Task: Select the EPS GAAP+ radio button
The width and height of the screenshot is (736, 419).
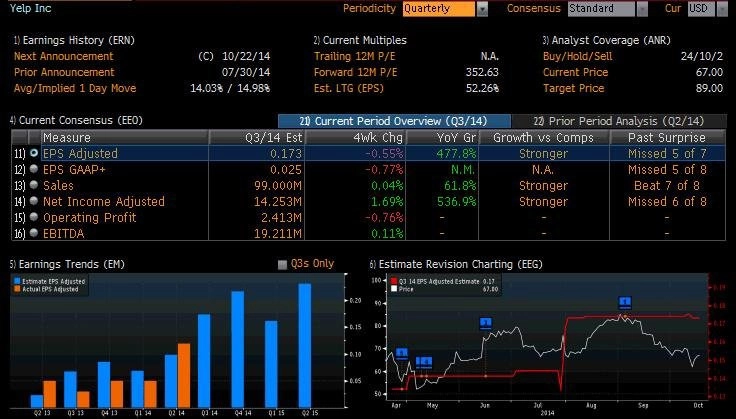Action: [34, 169]
